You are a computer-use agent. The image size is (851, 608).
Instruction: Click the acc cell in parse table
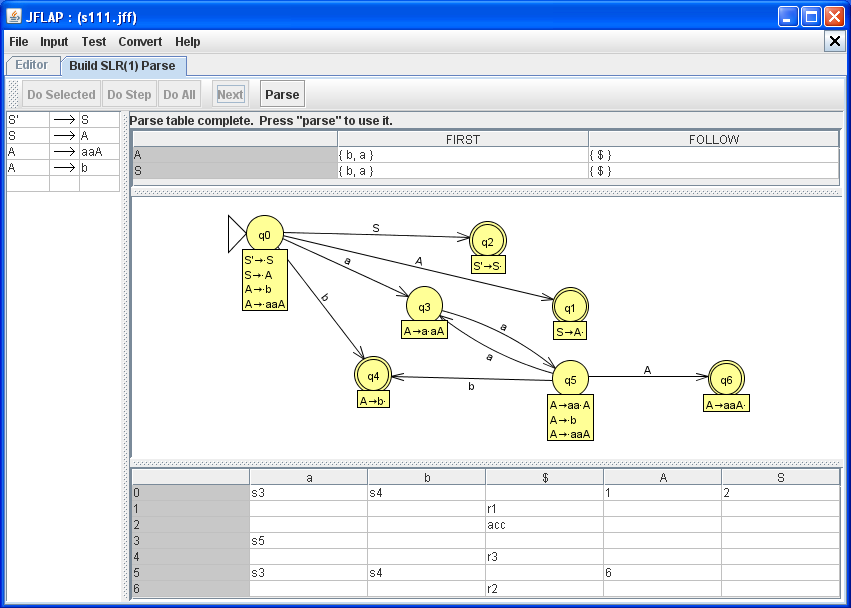click(x=544, y=525)
